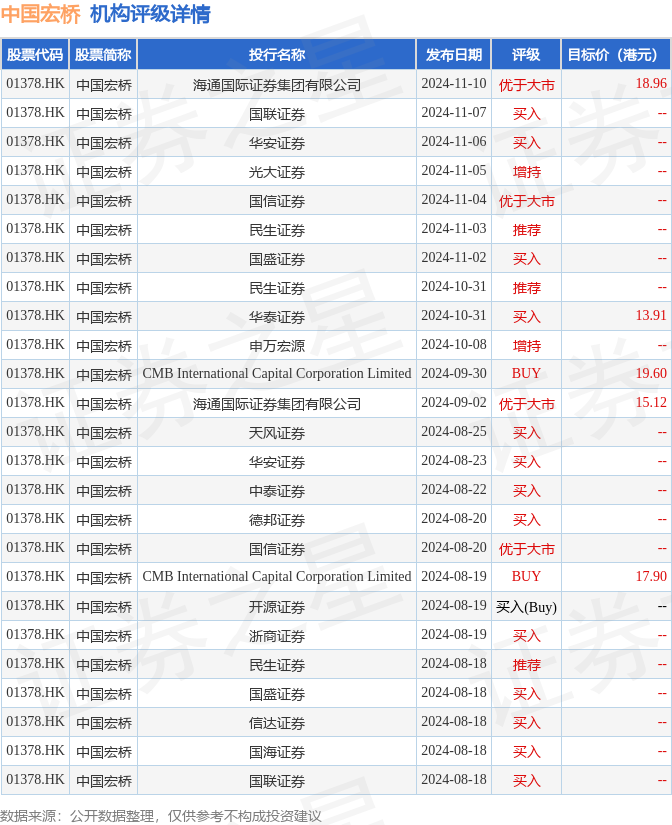Click the 机构评级详情 heading
This screenshot has height=825, width=672.
(150, 14)
